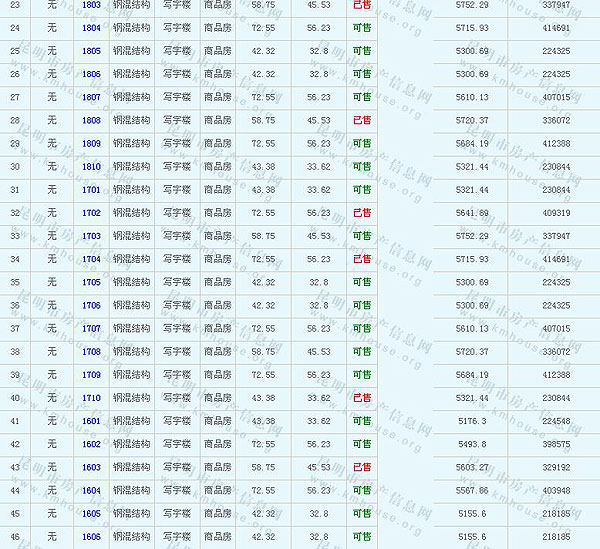The height and width of the screenshot is (549, 600).
Task: Open room 1603 details
Action: pos(91,467)
